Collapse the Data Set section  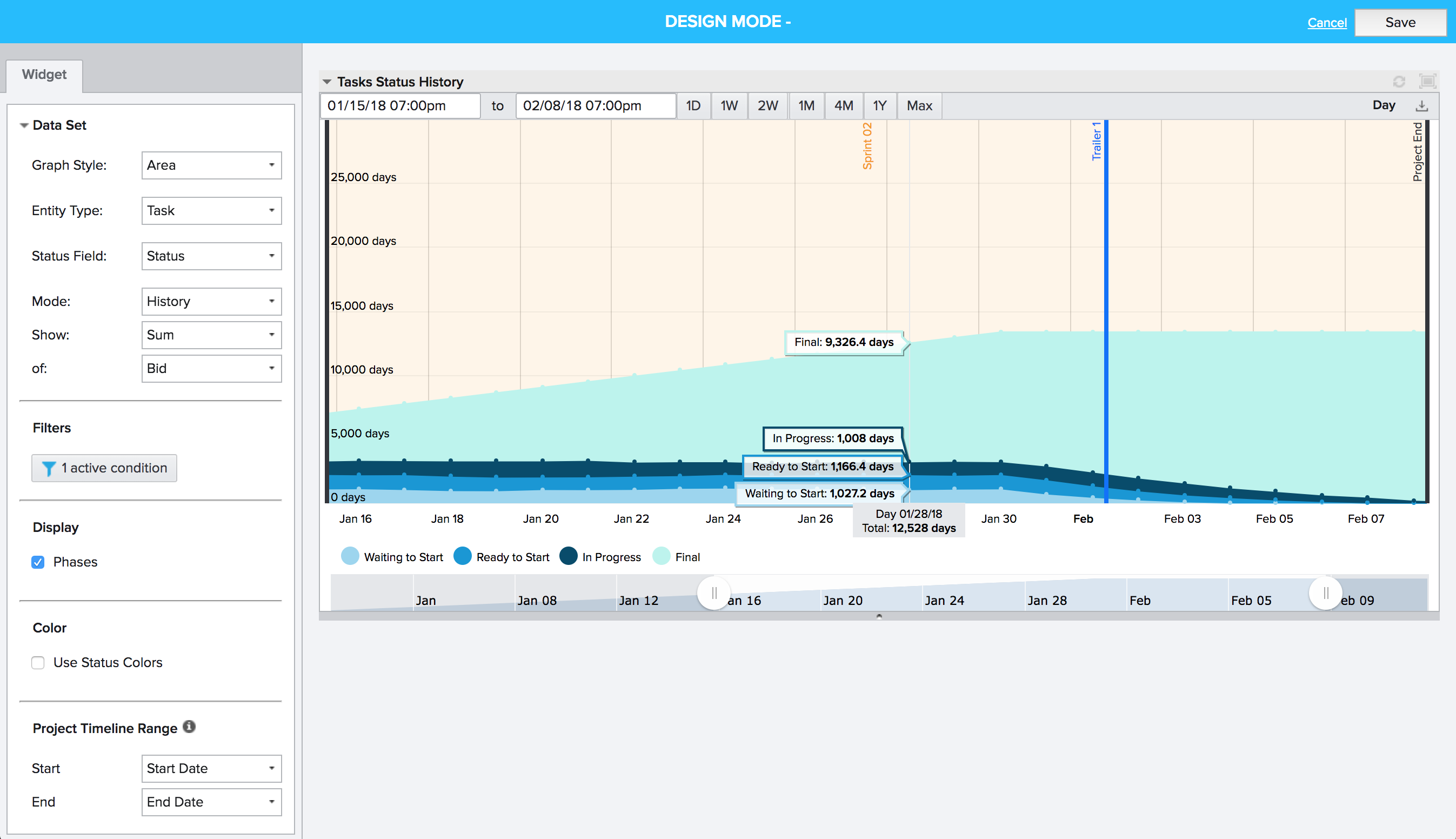24,125
